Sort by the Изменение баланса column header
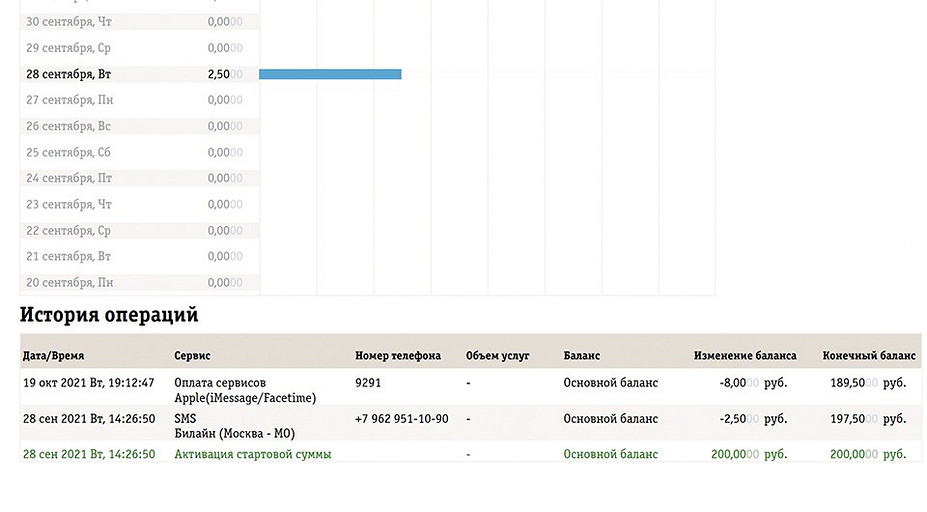 coord(745,355)
